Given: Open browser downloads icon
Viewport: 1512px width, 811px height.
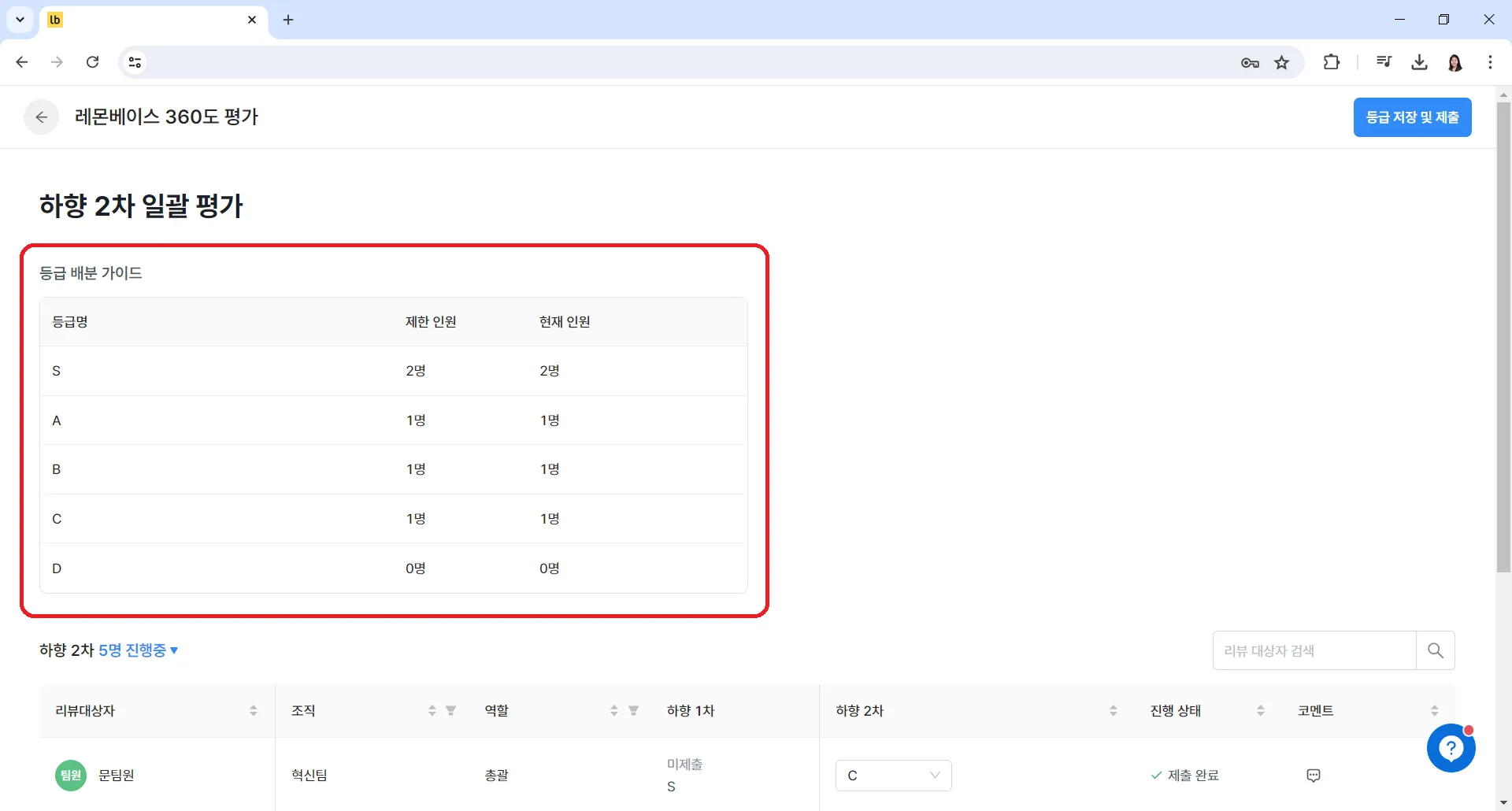Looking at the screenshot, I should (1419, 62).
